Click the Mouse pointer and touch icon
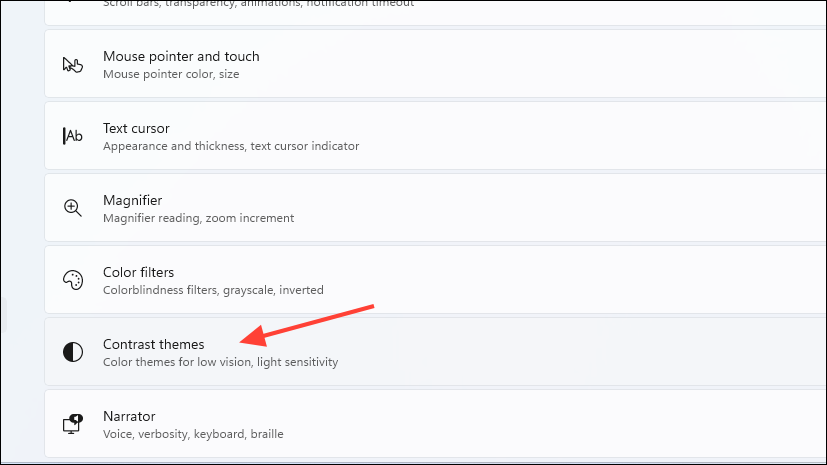827x465 pixels. tap(72, 65)
